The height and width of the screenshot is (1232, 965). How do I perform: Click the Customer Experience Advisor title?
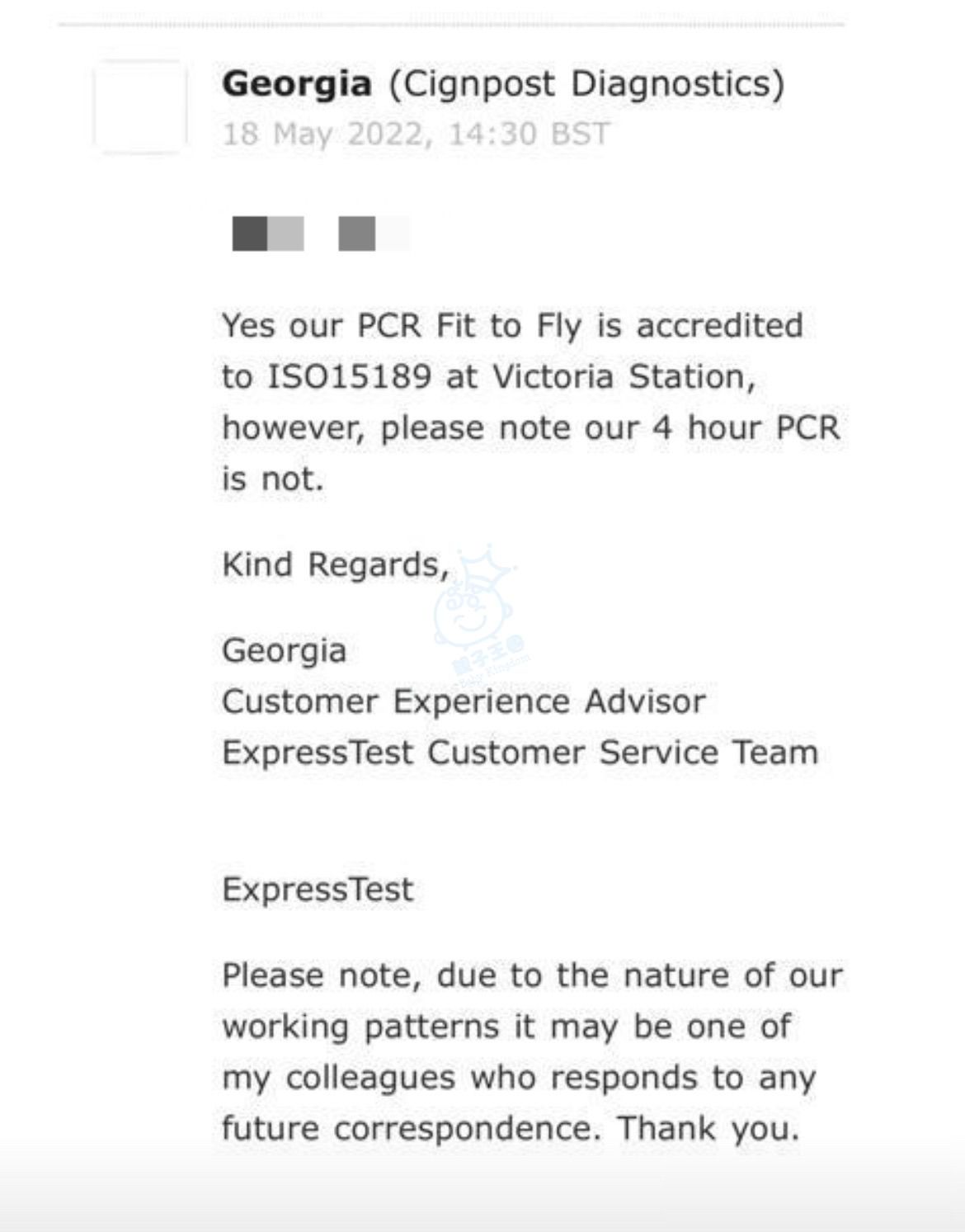[464, 702]
